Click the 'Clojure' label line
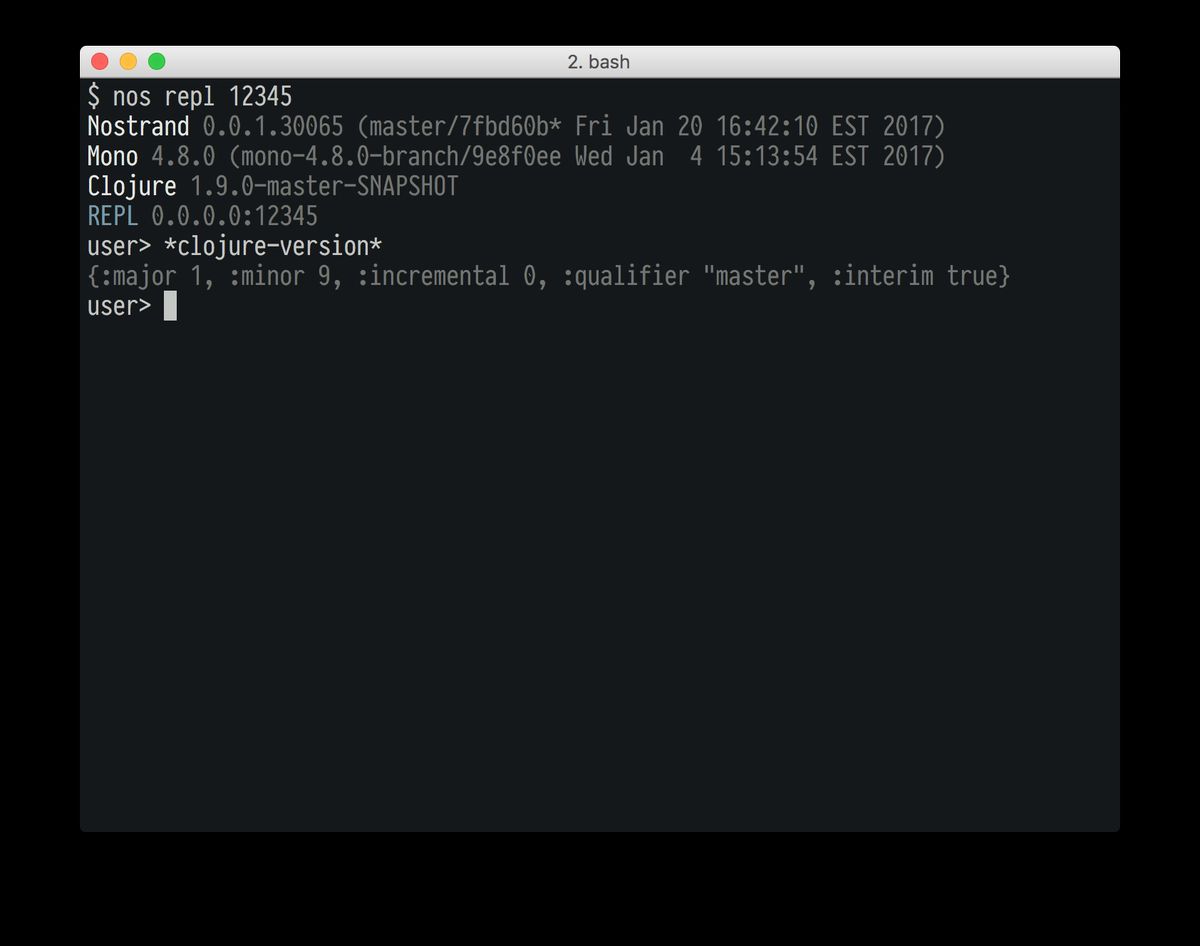Screen dimensions: 1200x946 [132, 187]
